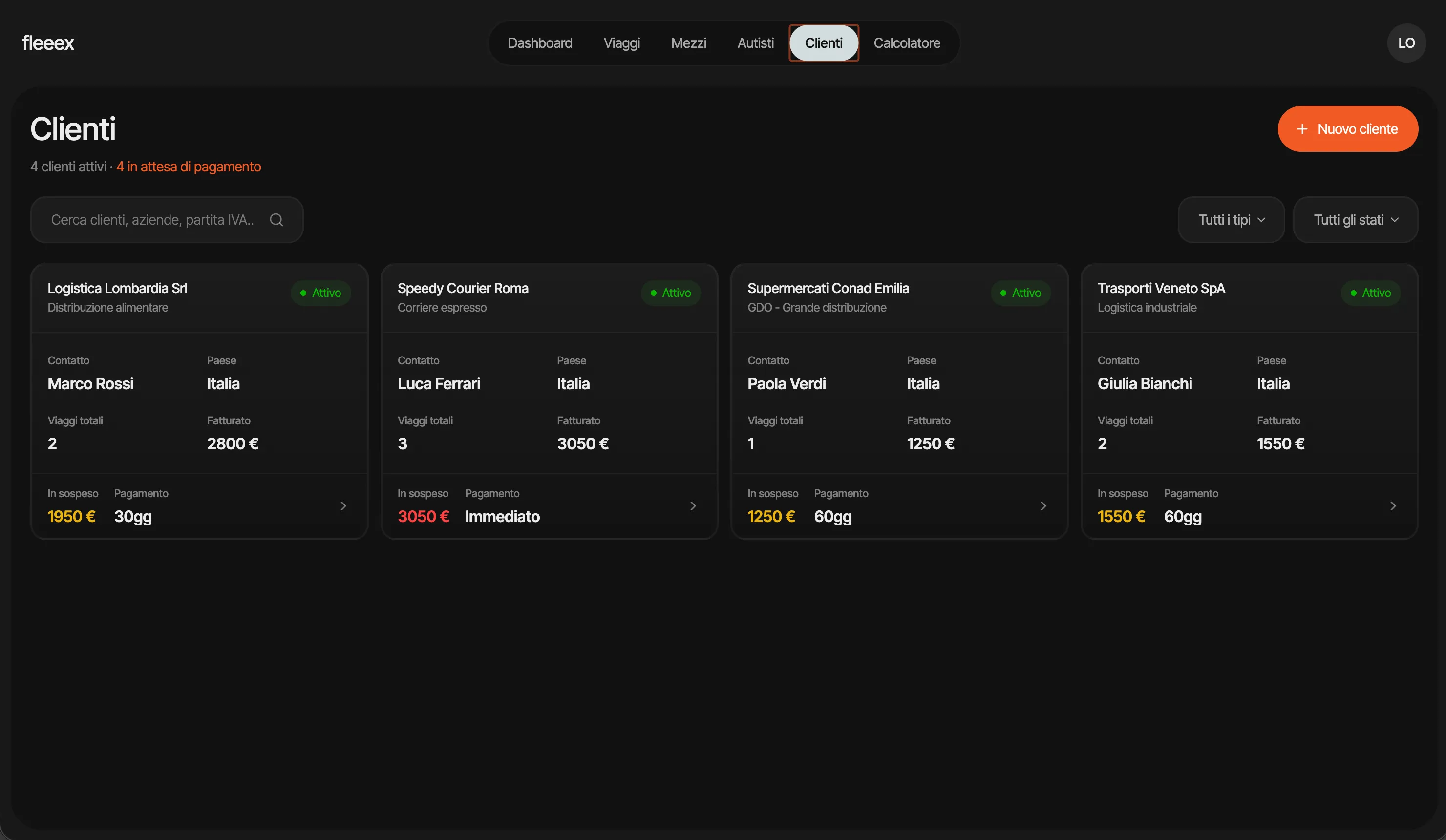Click the Logistica industriale subtitle
Screen dimensions: 1446x840
(1147, 308)
